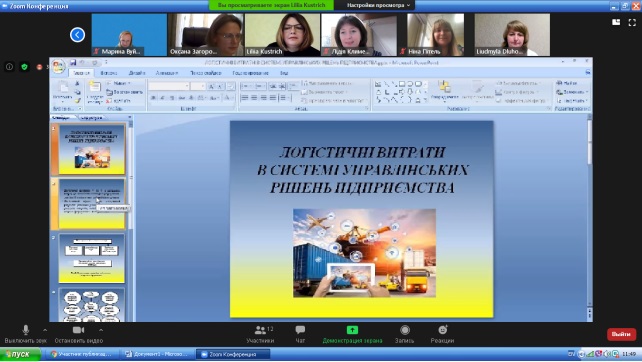Select slide 2 thumbnail in slides pane
Screen dimensions: 642x362
click(x=92, y=204)
